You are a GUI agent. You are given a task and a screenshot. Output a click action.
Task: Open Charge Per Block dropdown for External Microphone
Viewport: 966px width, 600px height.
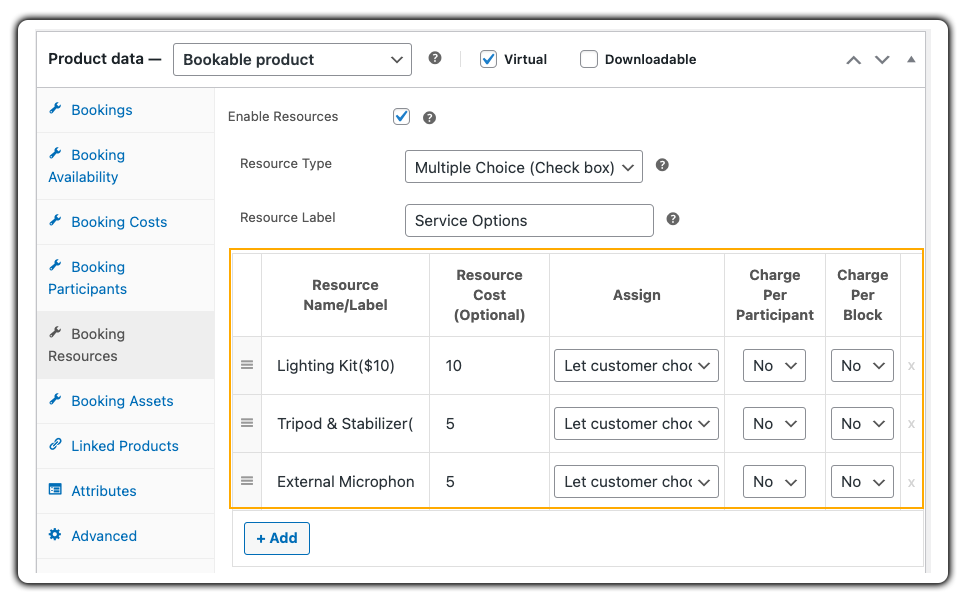click(x=862, y=482)
